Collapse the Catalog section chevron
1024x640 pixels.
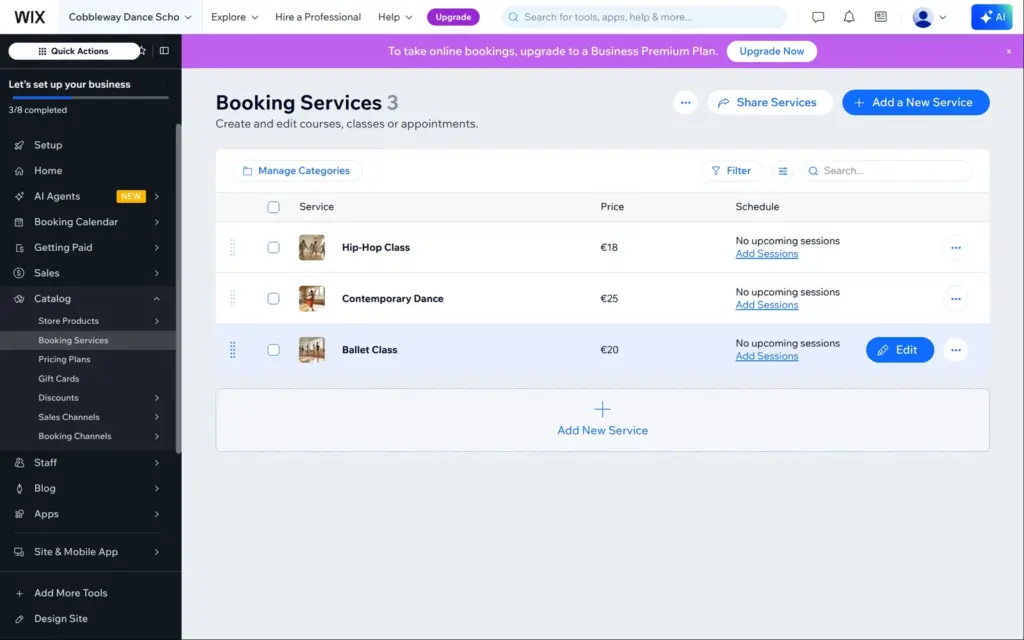click(157, 298)
